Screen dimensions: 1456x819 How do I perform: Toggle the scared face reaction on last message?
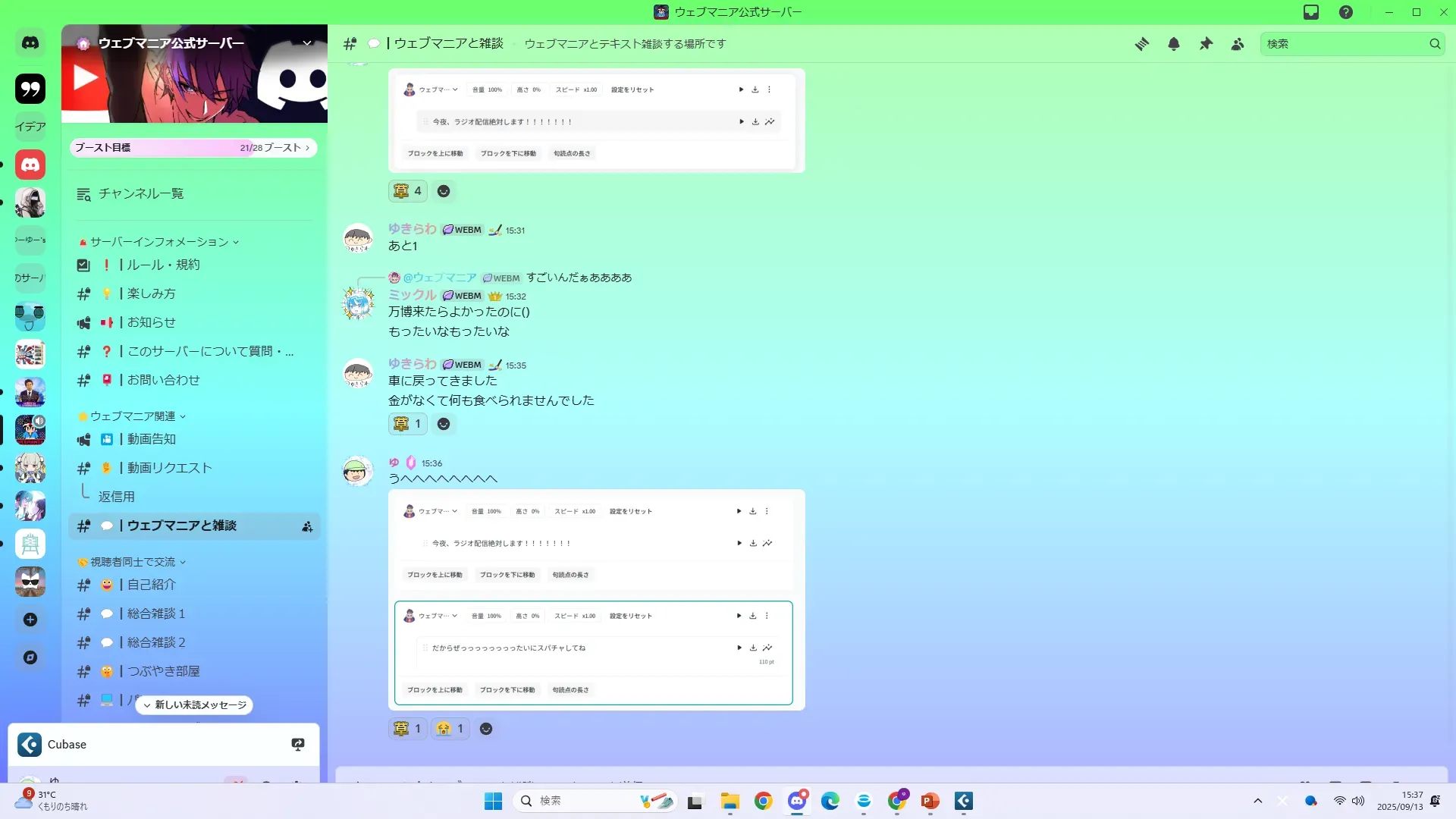450,729
